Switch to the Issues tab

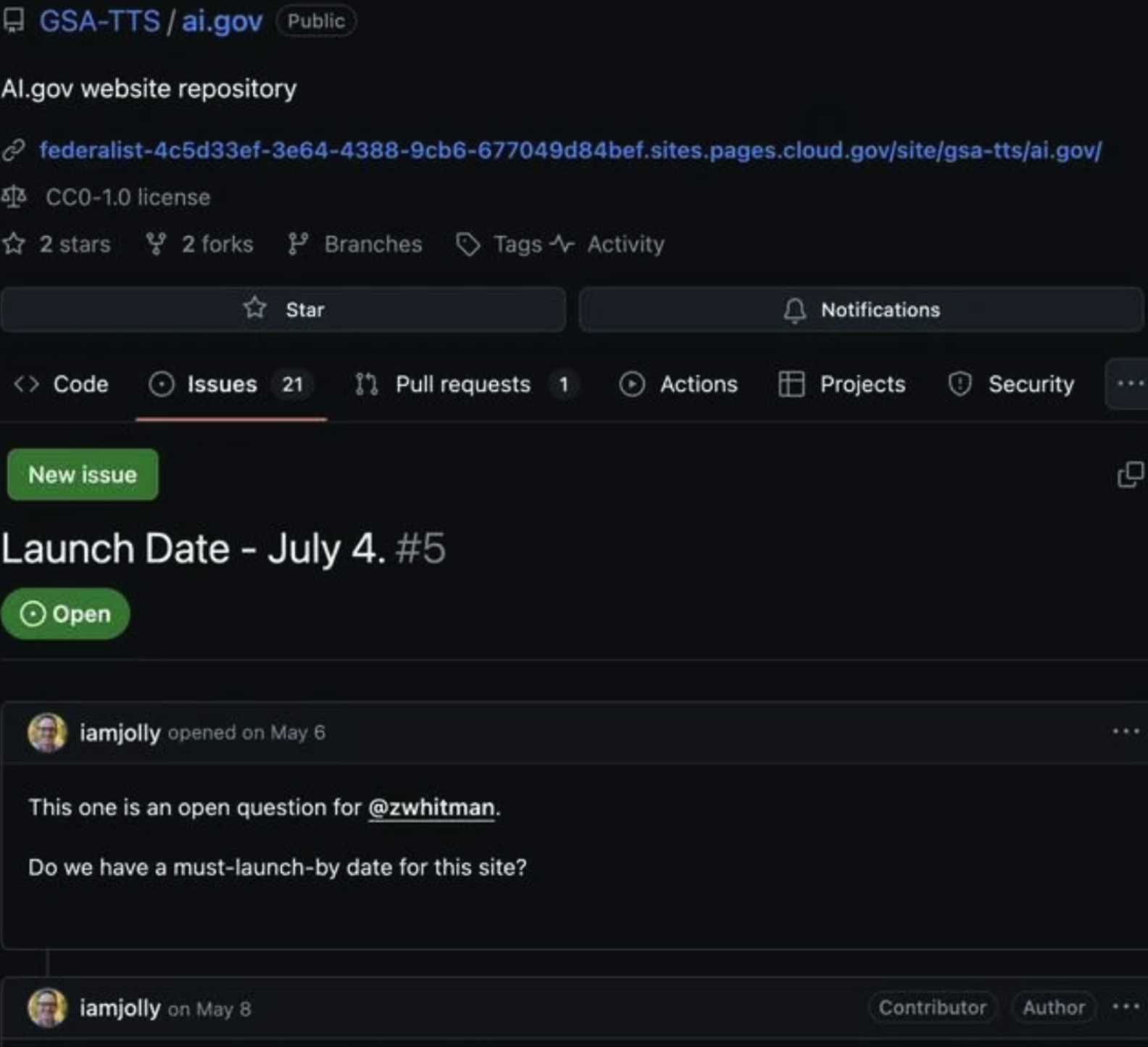tap(231, 384)
